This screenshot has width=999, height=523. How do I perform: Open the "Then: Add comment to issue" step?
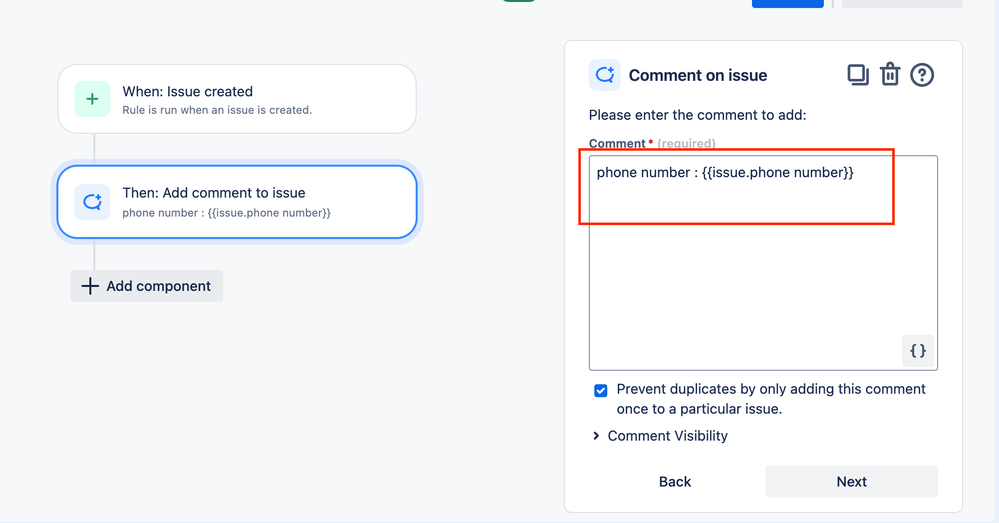point(237,202)
